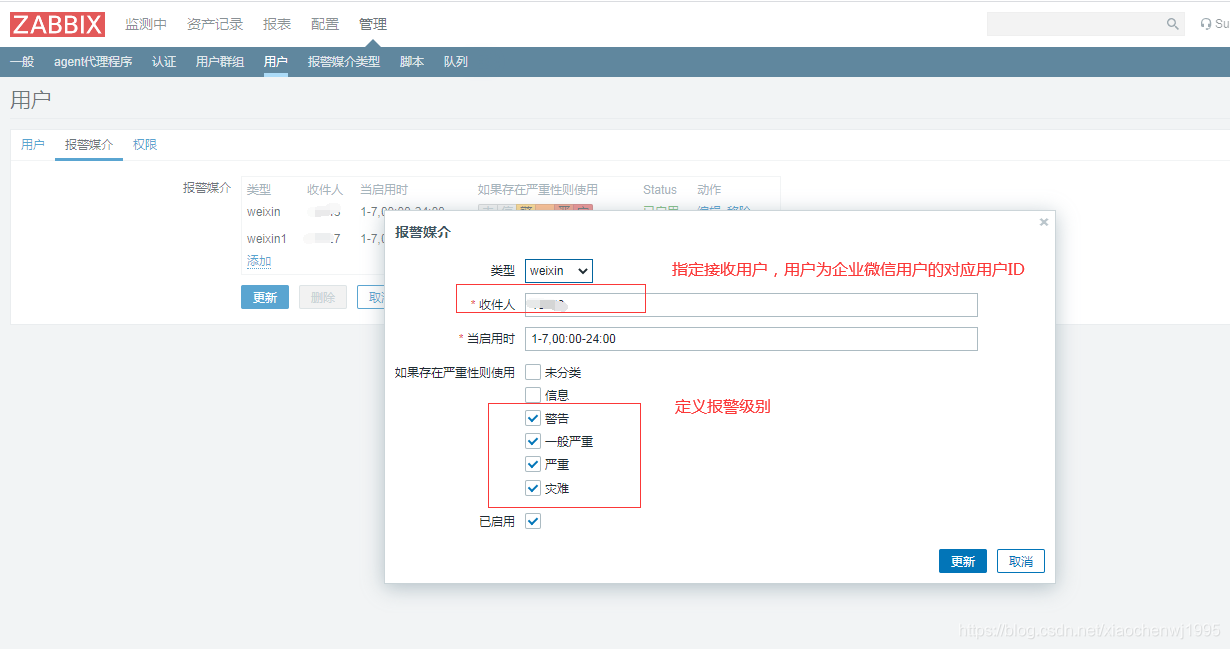This screenshot has height=649, width=1230.
Task: Open the 报表 menu
Action: pyautogui.click(x=277, y=24)
